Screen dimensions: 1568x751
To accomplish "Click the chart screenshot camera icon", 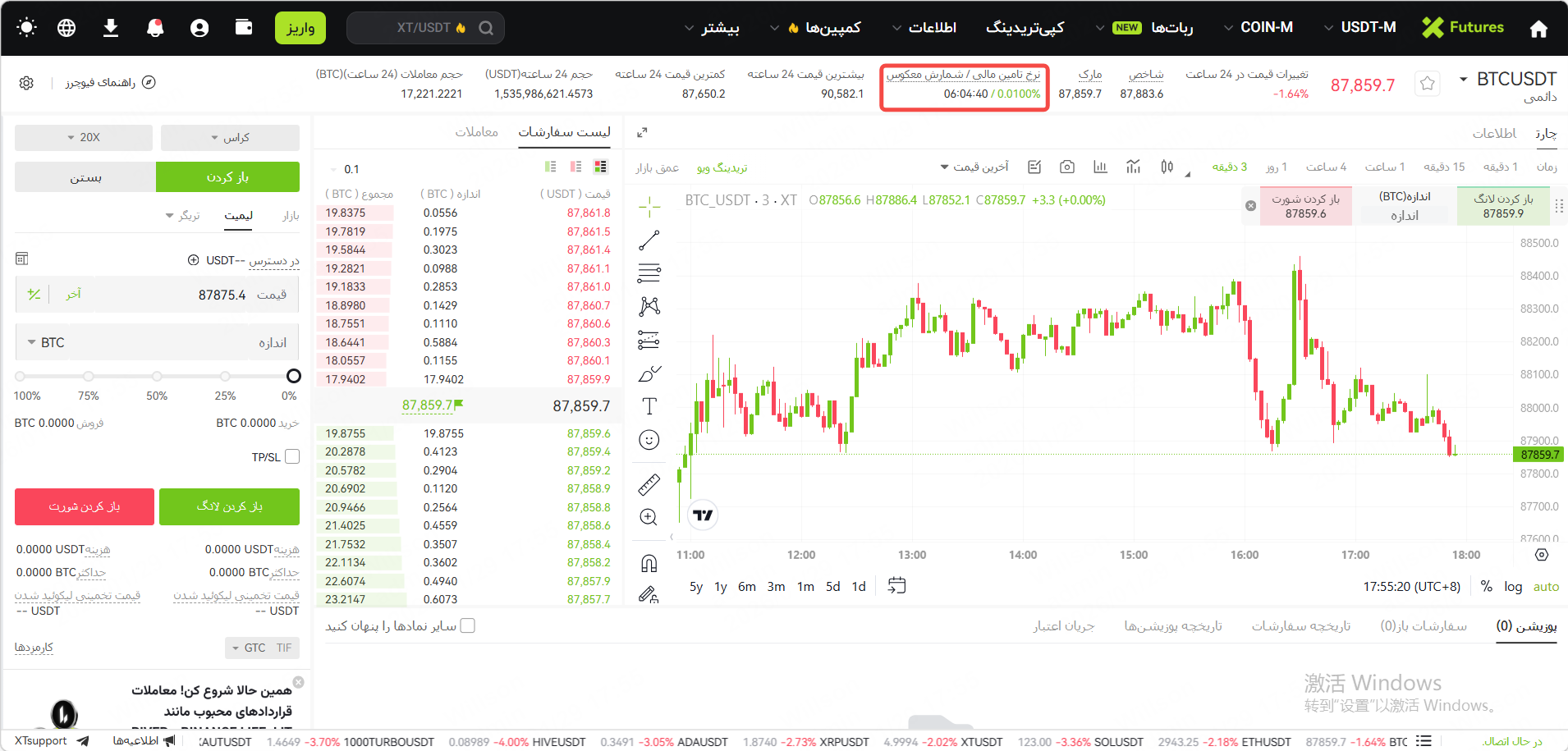I will tap(1066, 167).
